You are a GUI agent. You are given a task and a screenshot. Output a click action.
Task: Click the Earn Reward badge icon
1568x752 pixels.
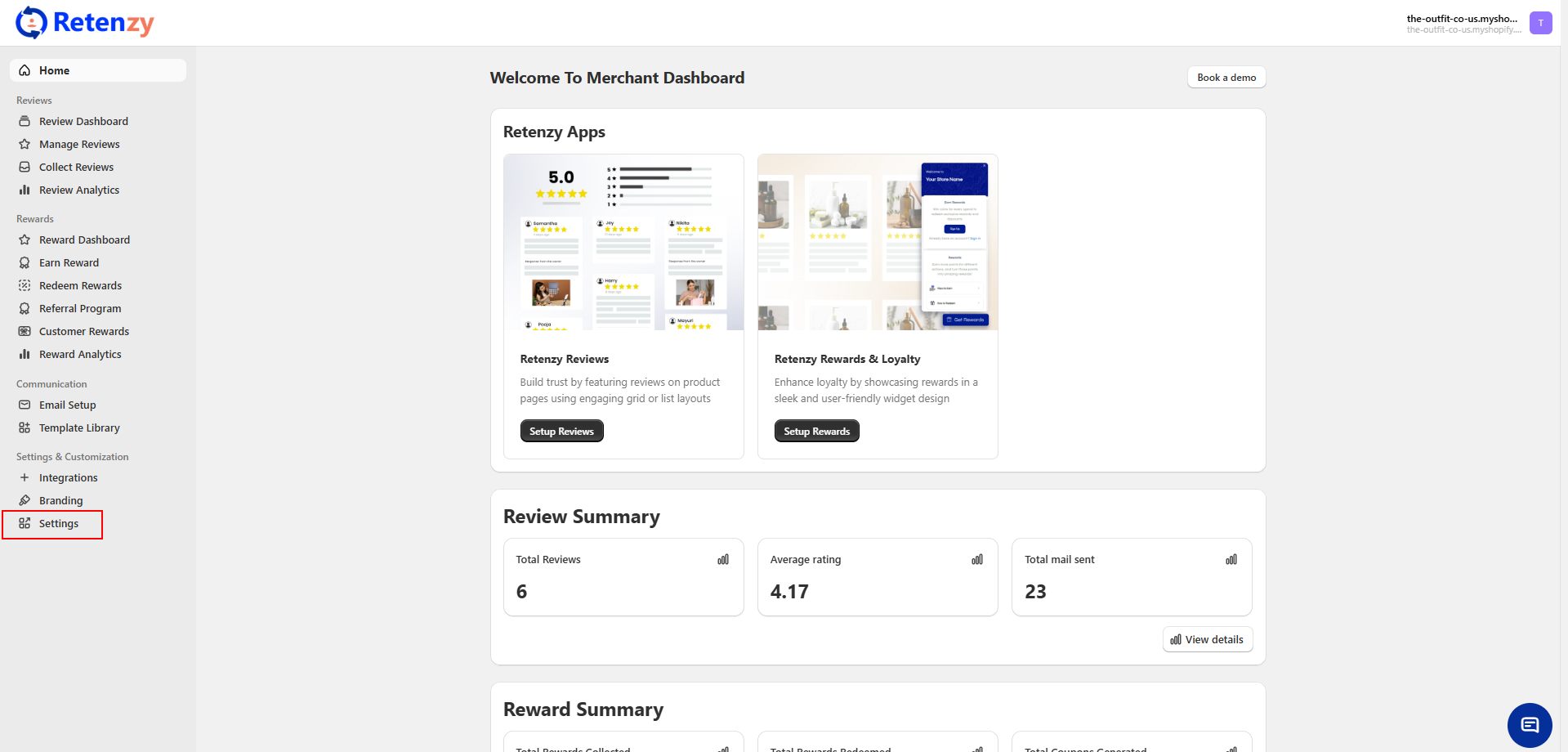pyautogui.click(x=25, y=262)
